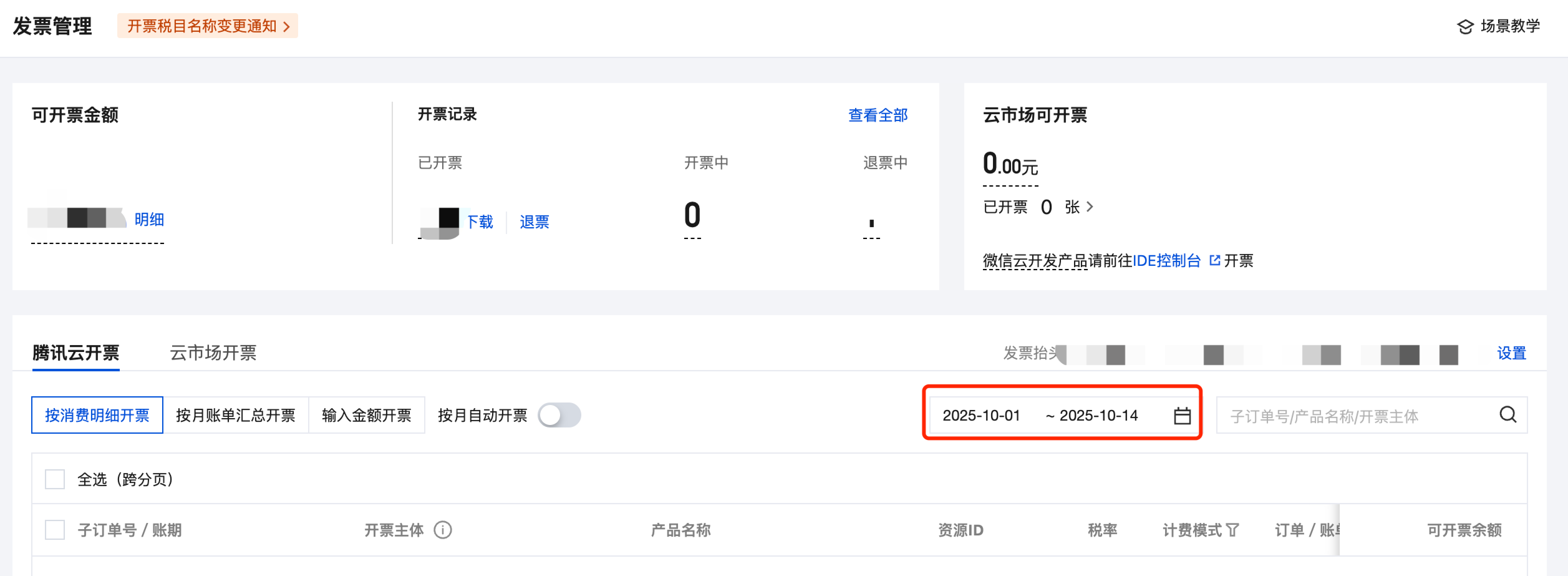Image resolution: width=1568 pixels, height=576 pixels.
Task: Switch to 云市场开票 tab
Action: click(213, 353)
